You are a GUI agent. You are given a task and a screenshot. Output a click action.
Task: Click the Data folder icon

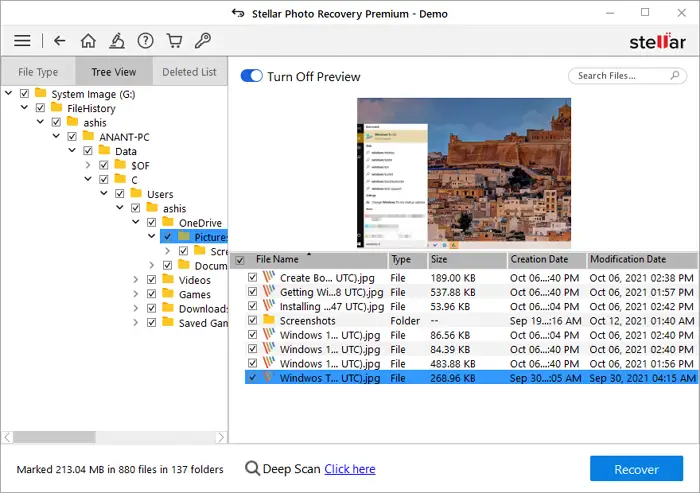click(104, 150)
